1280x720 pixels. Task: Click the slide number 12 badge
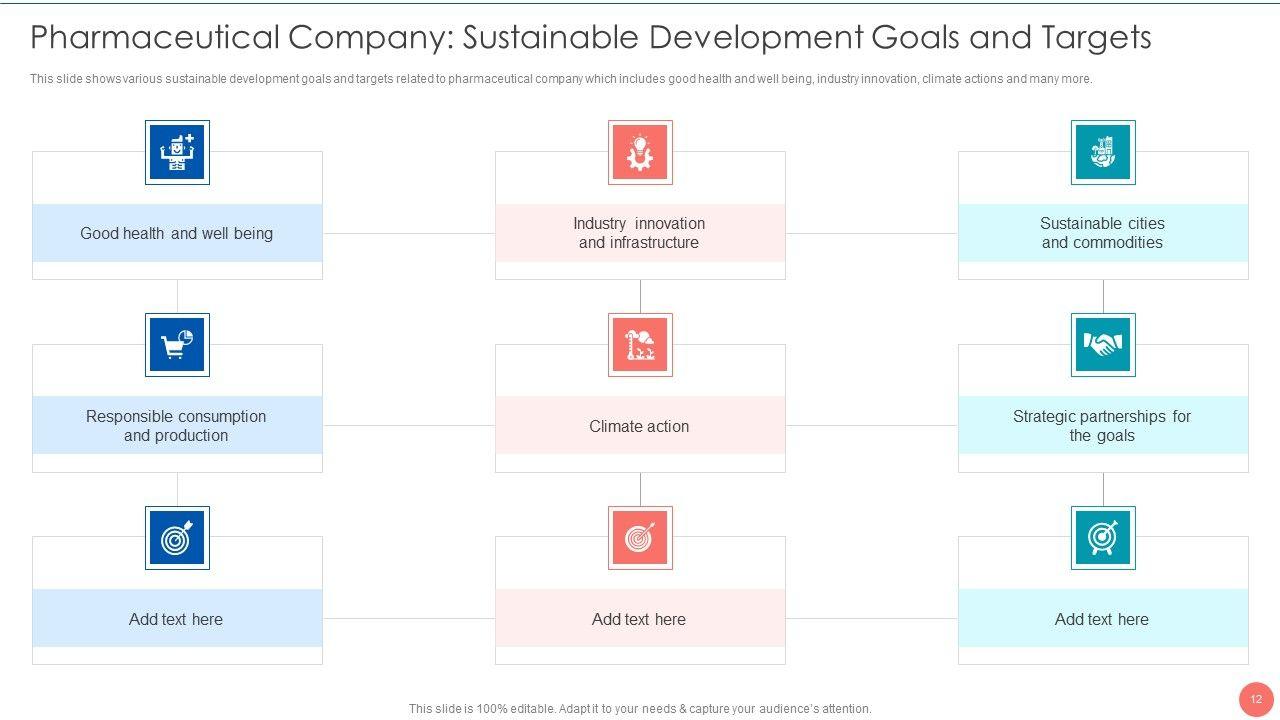[1256, 699]
